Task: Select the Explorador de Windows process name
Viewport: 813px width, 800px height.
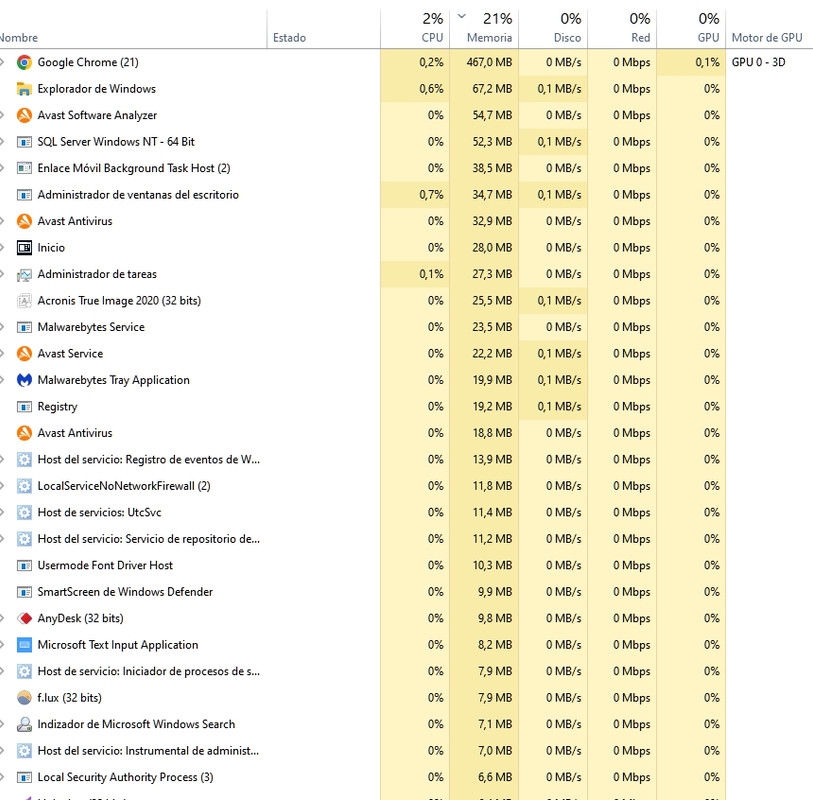Action: click(96, 89)
